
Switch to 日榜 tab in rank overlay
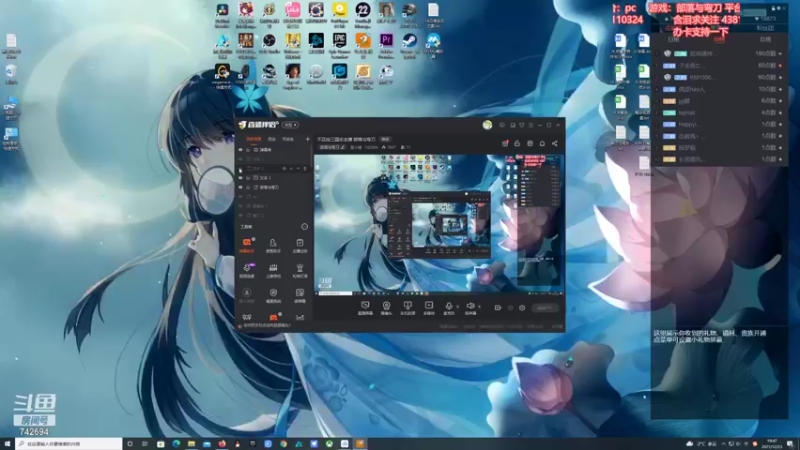coord(673,39)
